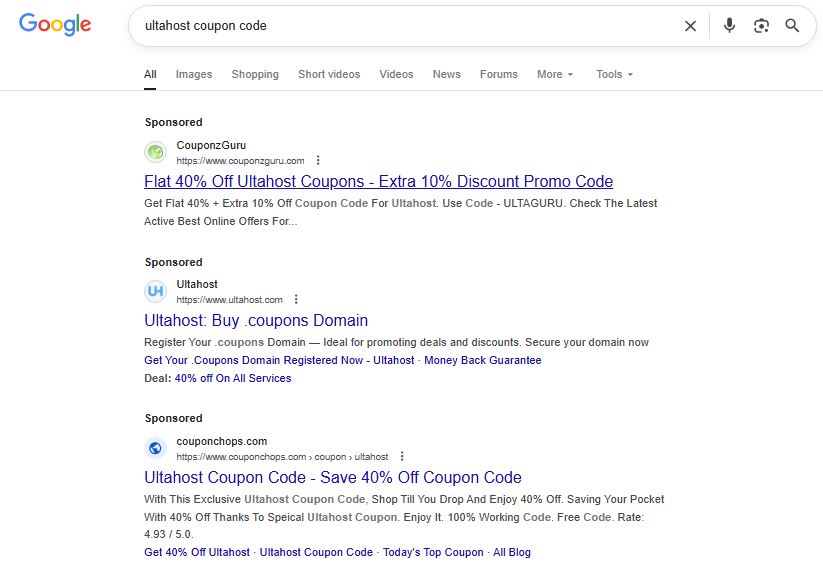
Task: Open Ultahost: Buy .coupons Domain link
Action: [256, 321]
